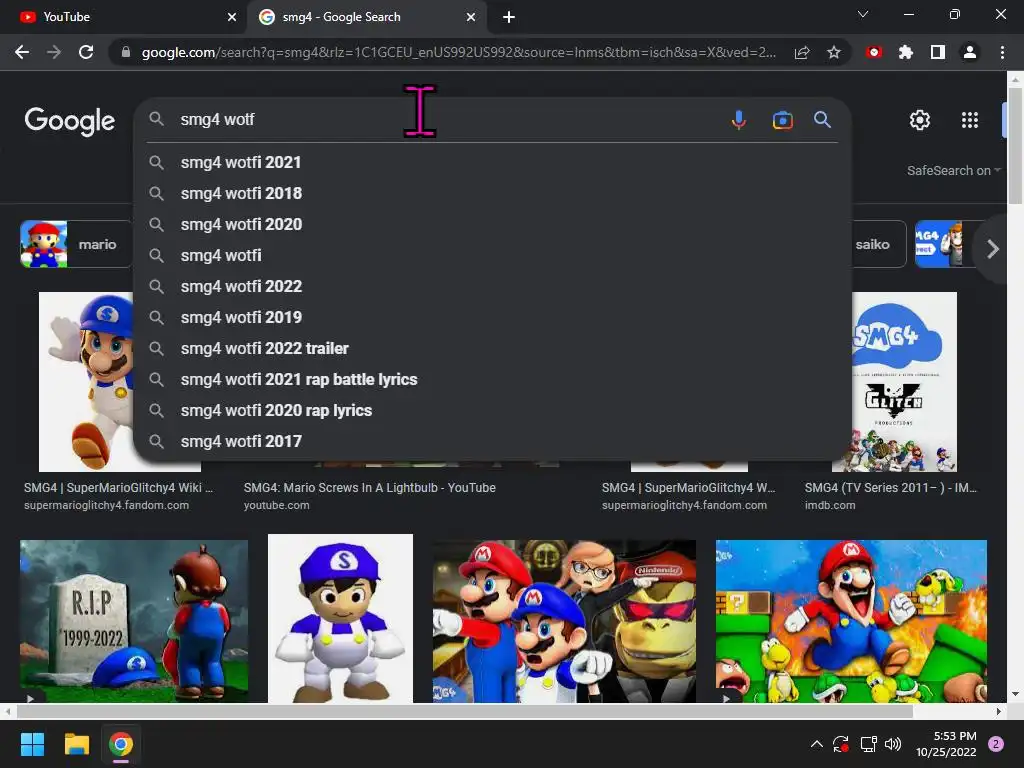The image size is (1024, 768).
Task: Click the vertical page scrollbar
Action: pyautogui.click(x=1015, y=145)
